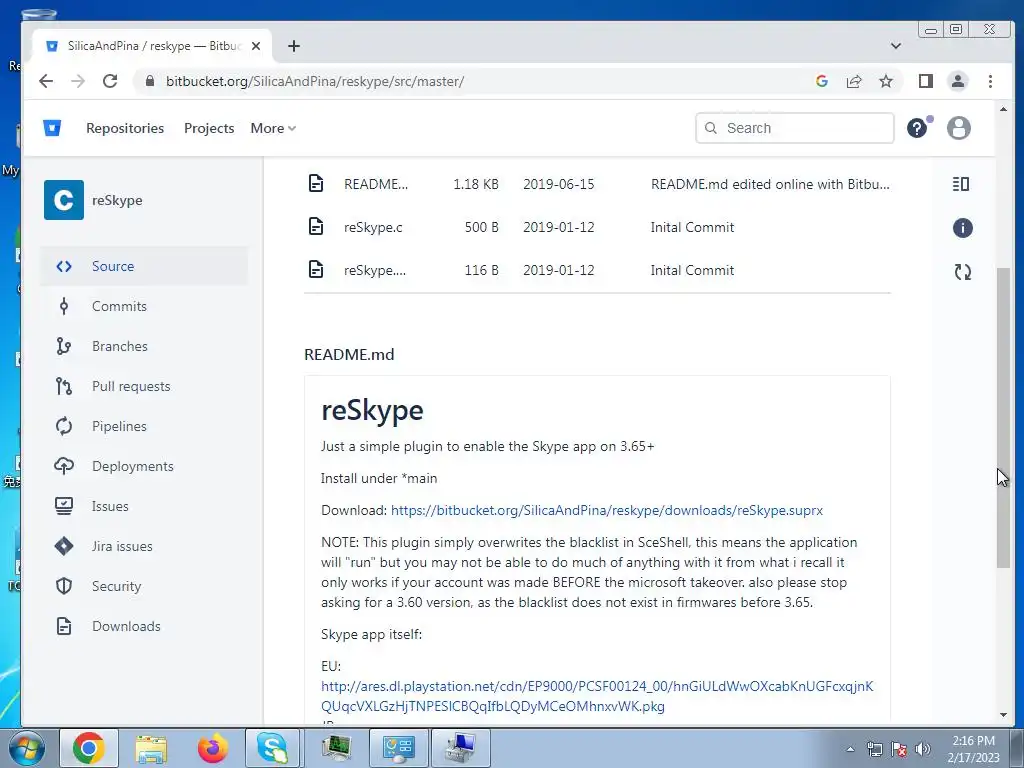This screenshot has width=1024, height=768.
Task: Reload the page
Action: 110,81
